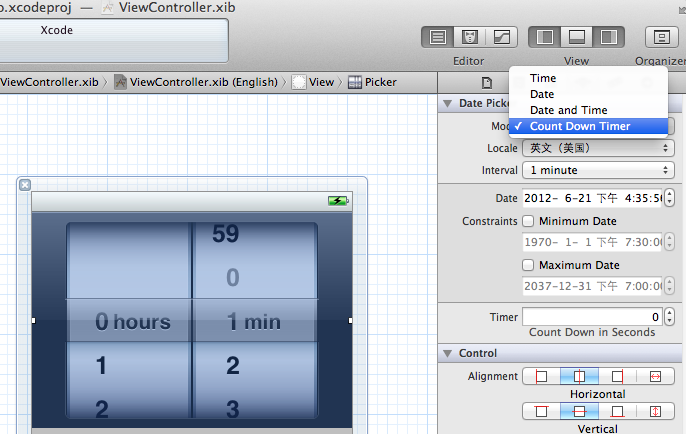The width and height of the screenshot is (686, 434).
Task: Click the left resize handle of picker
Action: point(33,321)
